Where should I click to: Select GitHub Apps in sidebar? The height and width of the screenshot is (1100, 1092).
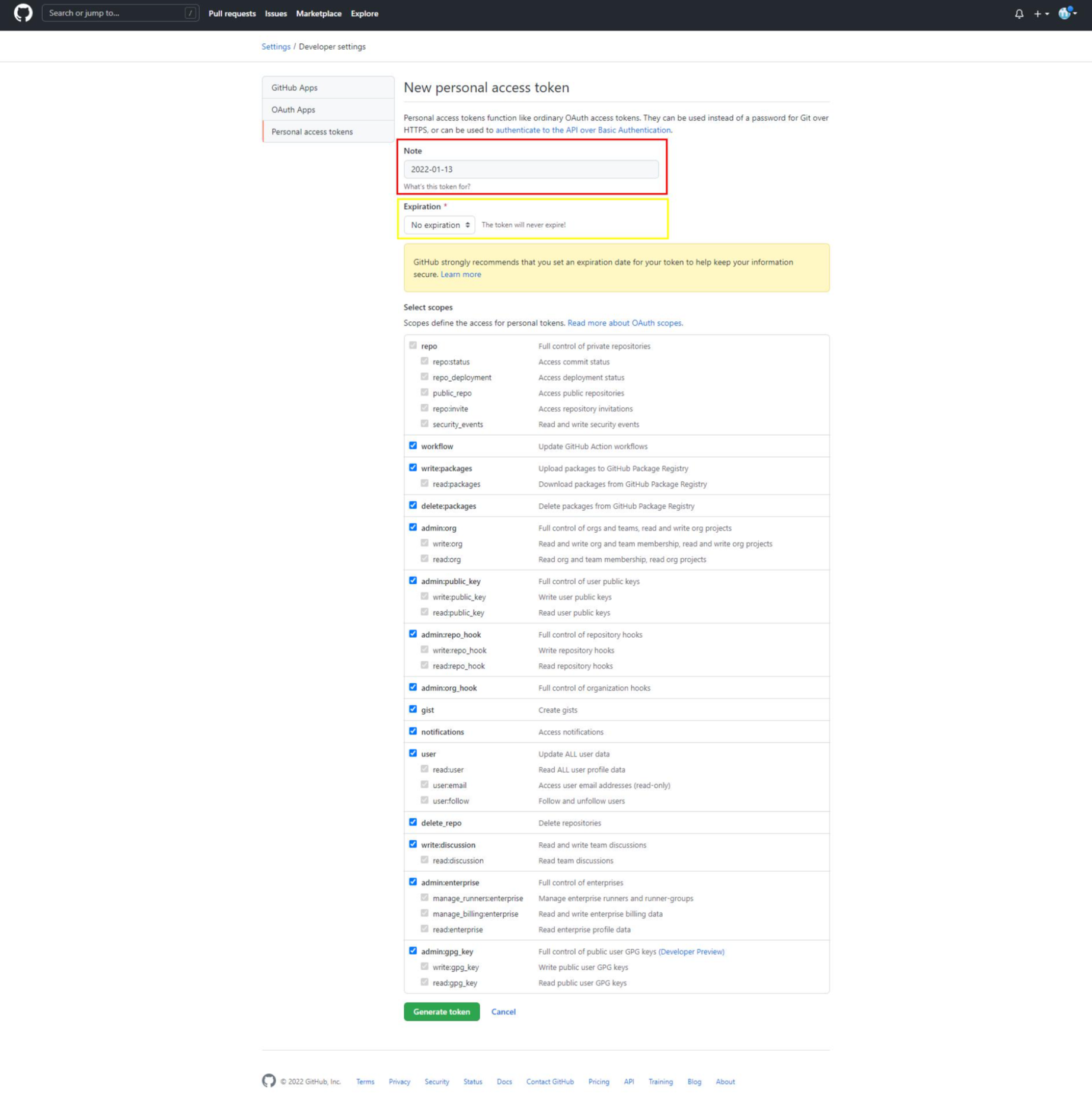328,88
